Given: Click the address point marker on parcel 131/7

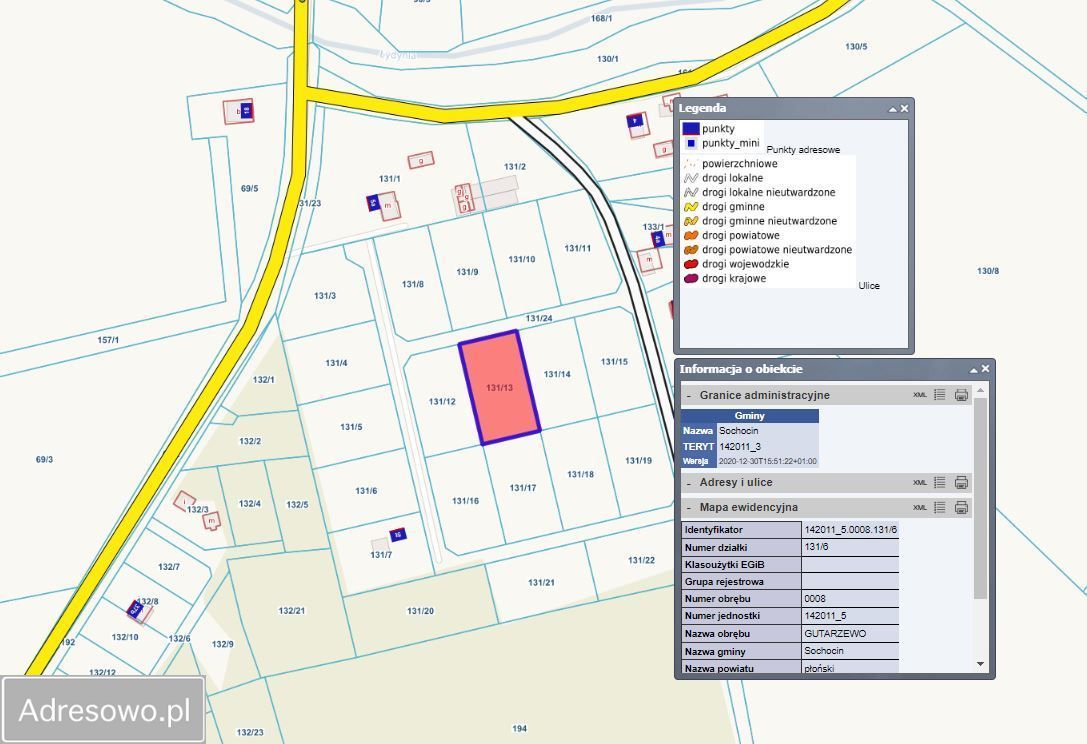Looking at the screenshot, I should [x=397, y=535].
